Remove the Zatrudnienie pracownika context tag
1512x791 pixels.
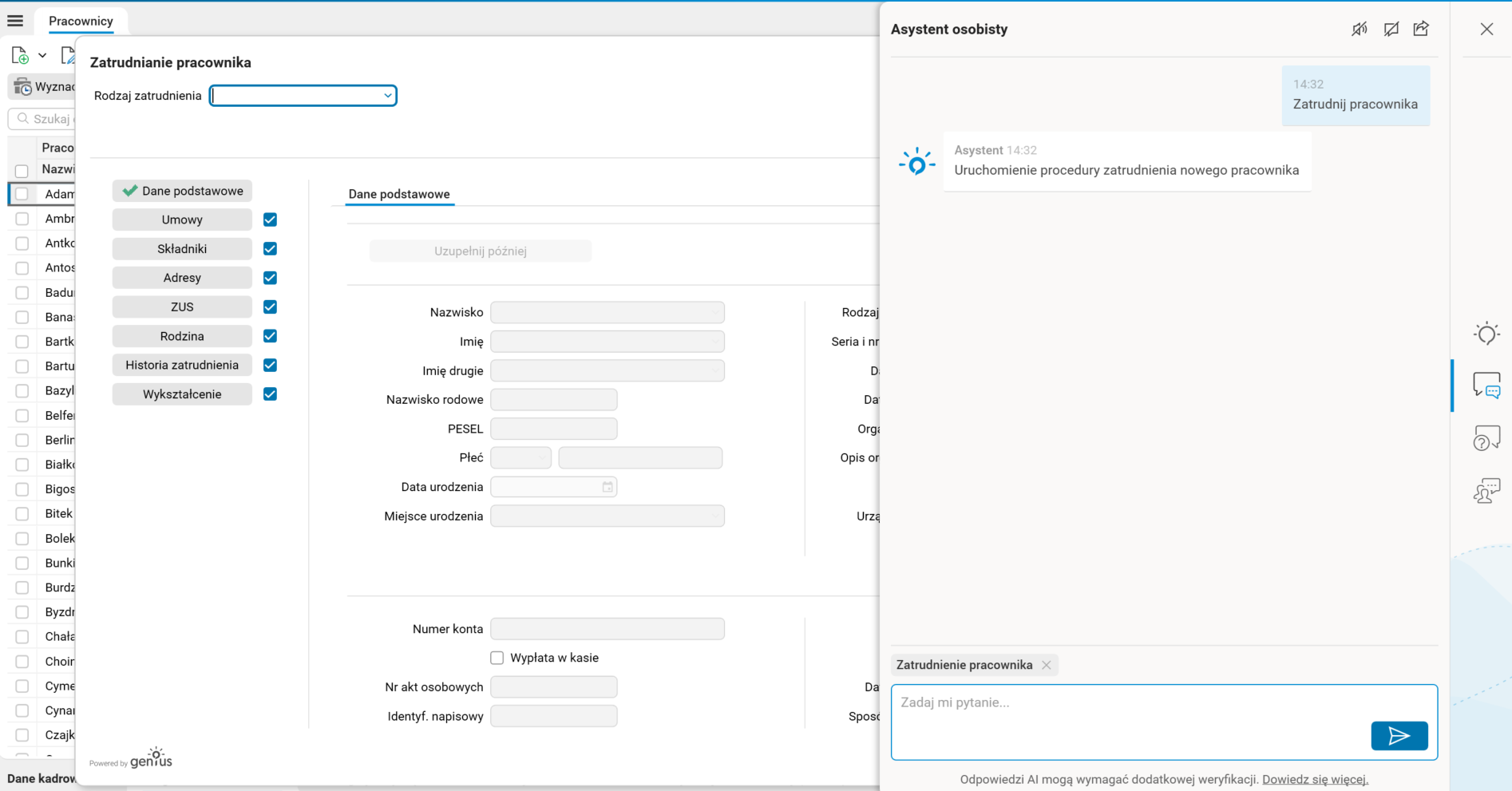click(x=1046, y=665)
